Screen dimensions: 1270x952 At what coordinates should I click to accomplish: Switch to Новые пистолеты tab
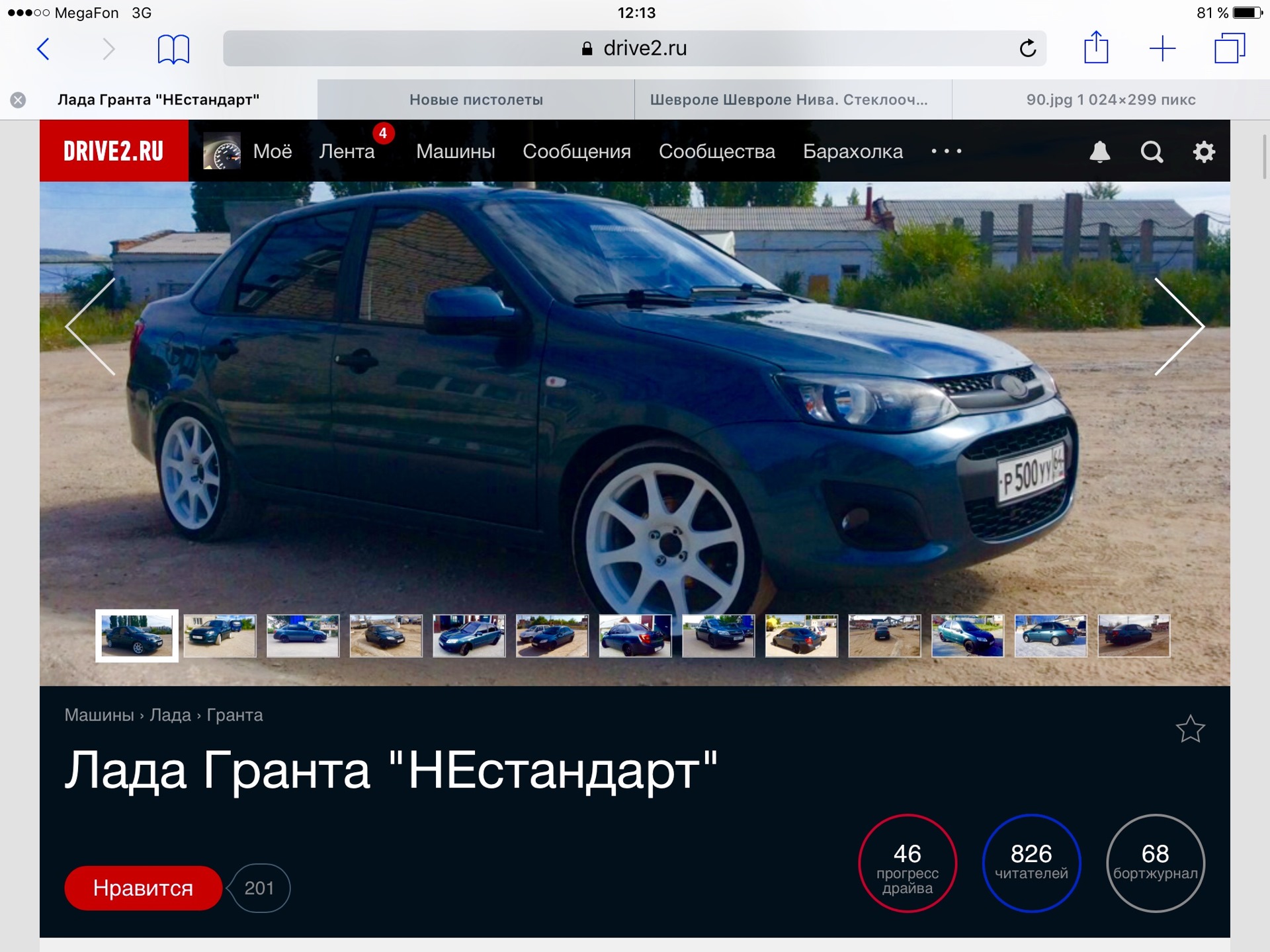click(x=476, y=100)
